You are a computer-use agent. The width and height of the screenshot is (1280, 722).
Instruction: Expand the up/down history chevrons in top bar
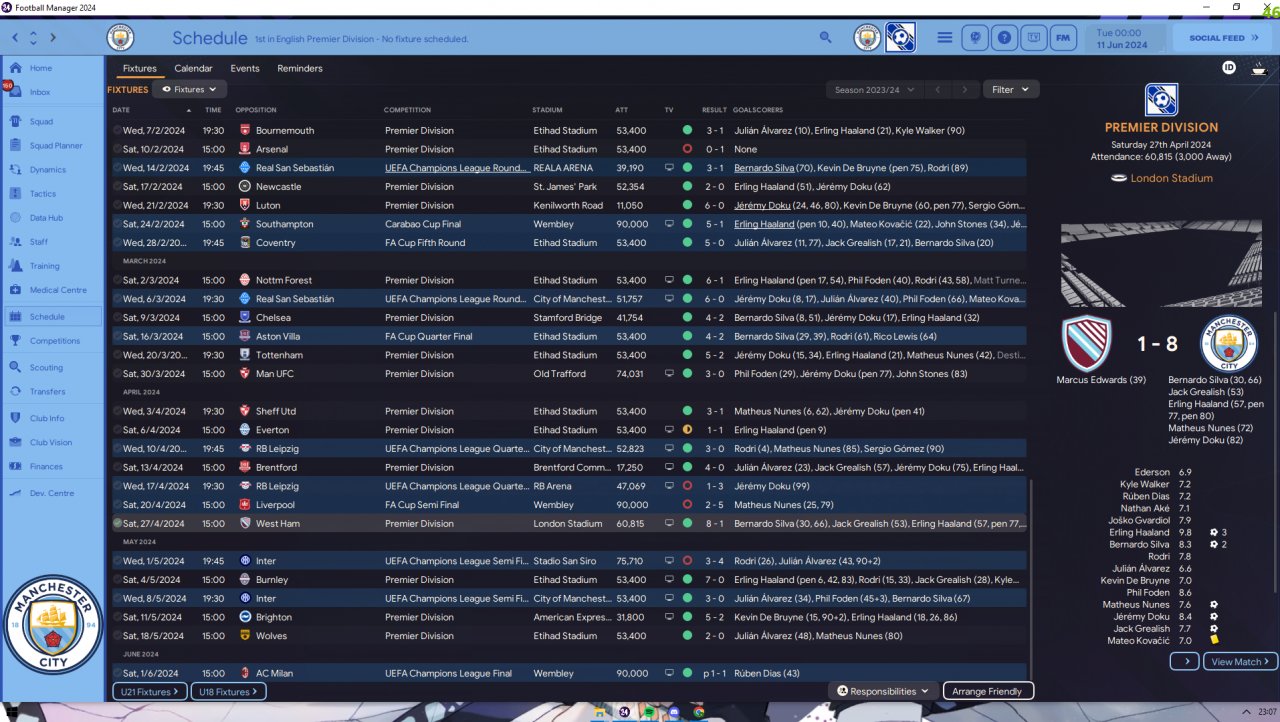[33, 38]
